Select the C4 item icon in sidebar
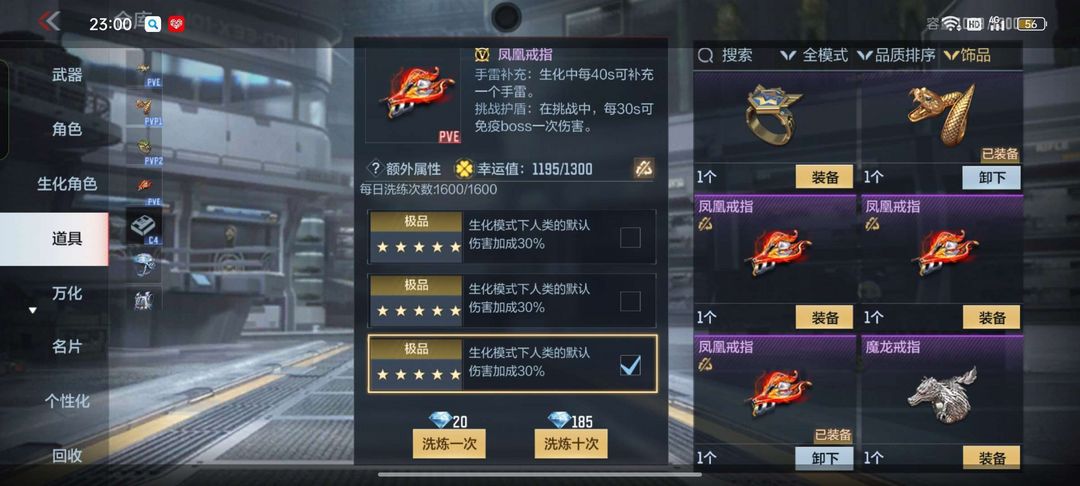Viewport: 1080px width, 486px height. (144, 226)
